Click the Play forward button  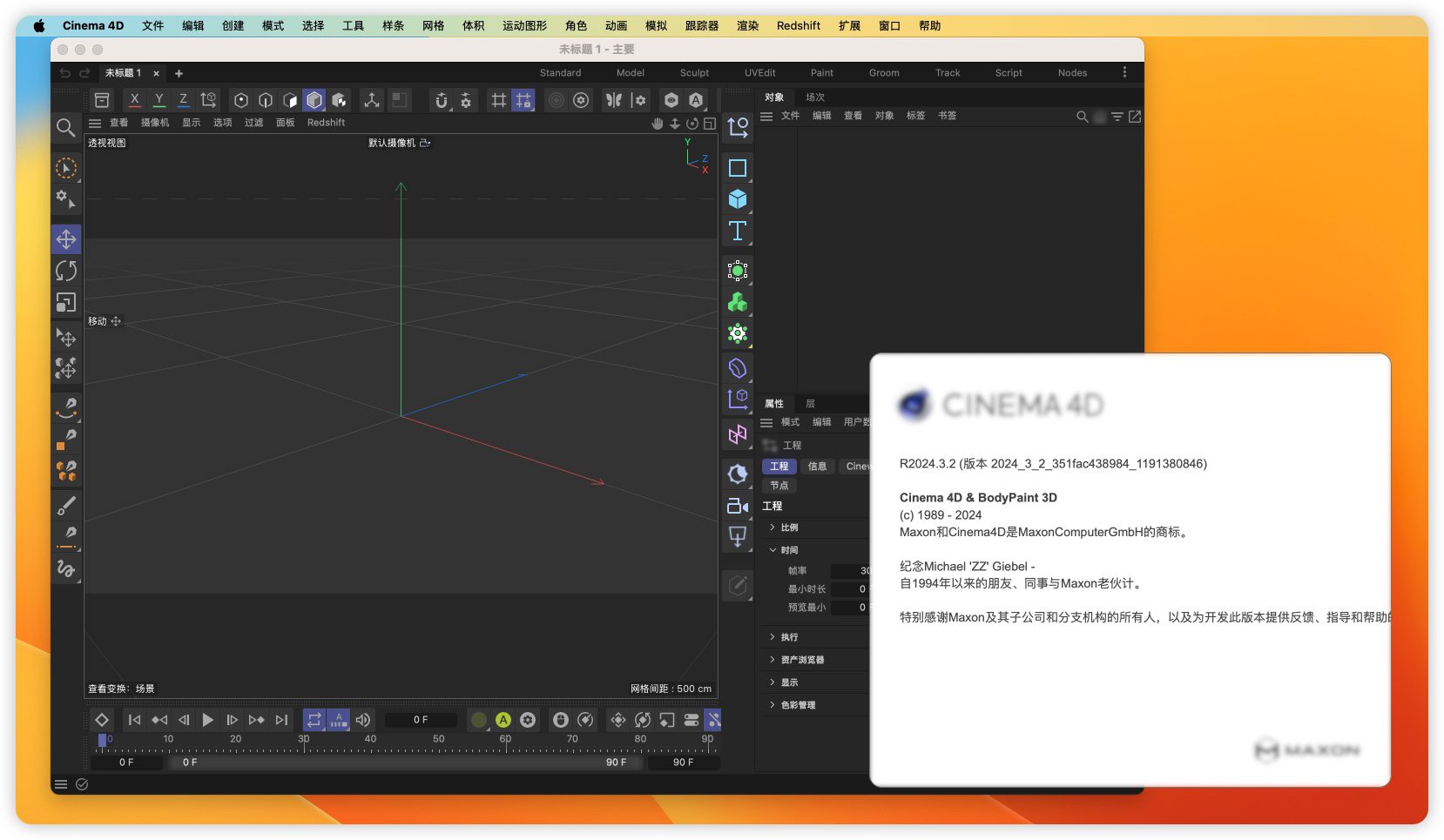click(207, 720)
